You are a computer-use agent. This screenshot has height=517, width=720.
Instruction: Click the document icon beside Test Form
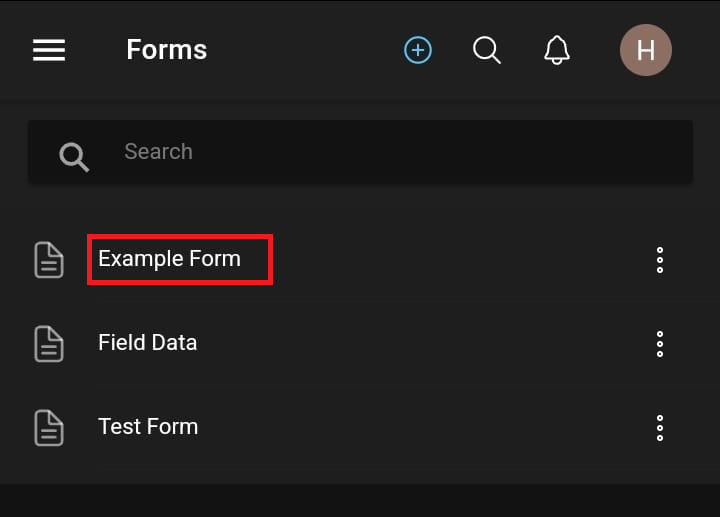pos(49,428)
